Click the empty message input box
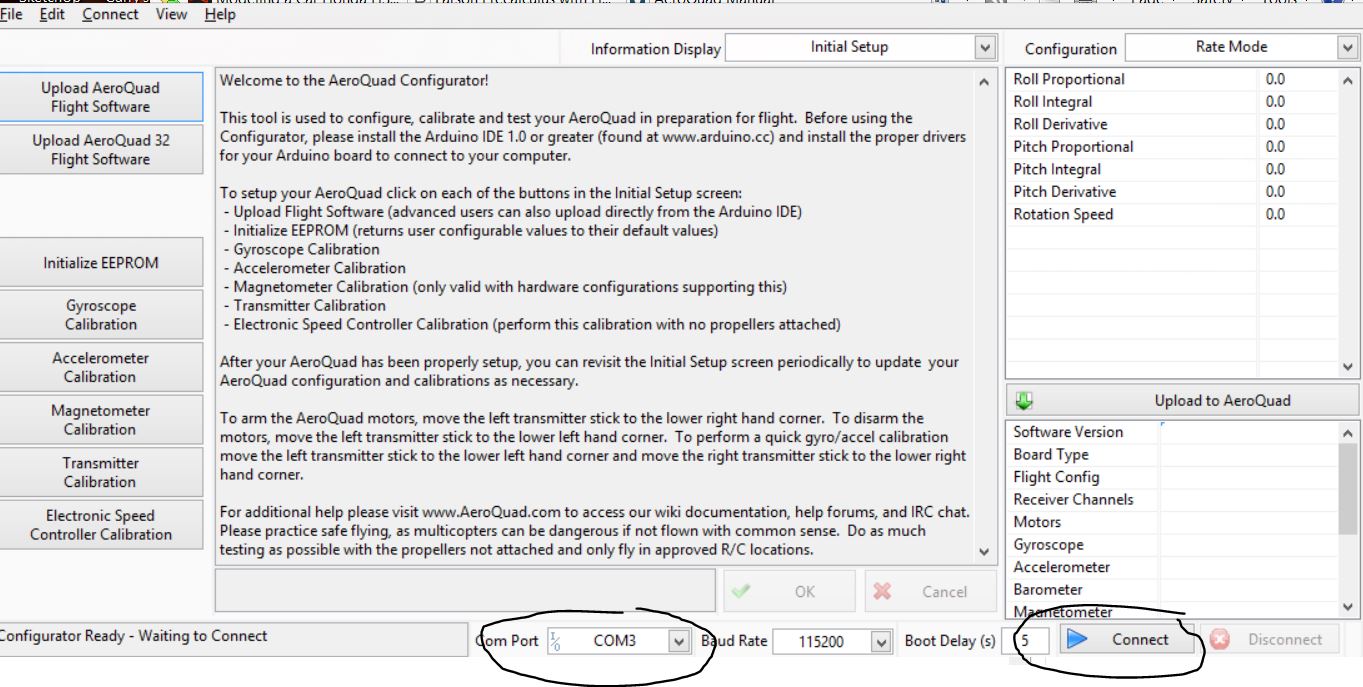 (x=465, y=591)
